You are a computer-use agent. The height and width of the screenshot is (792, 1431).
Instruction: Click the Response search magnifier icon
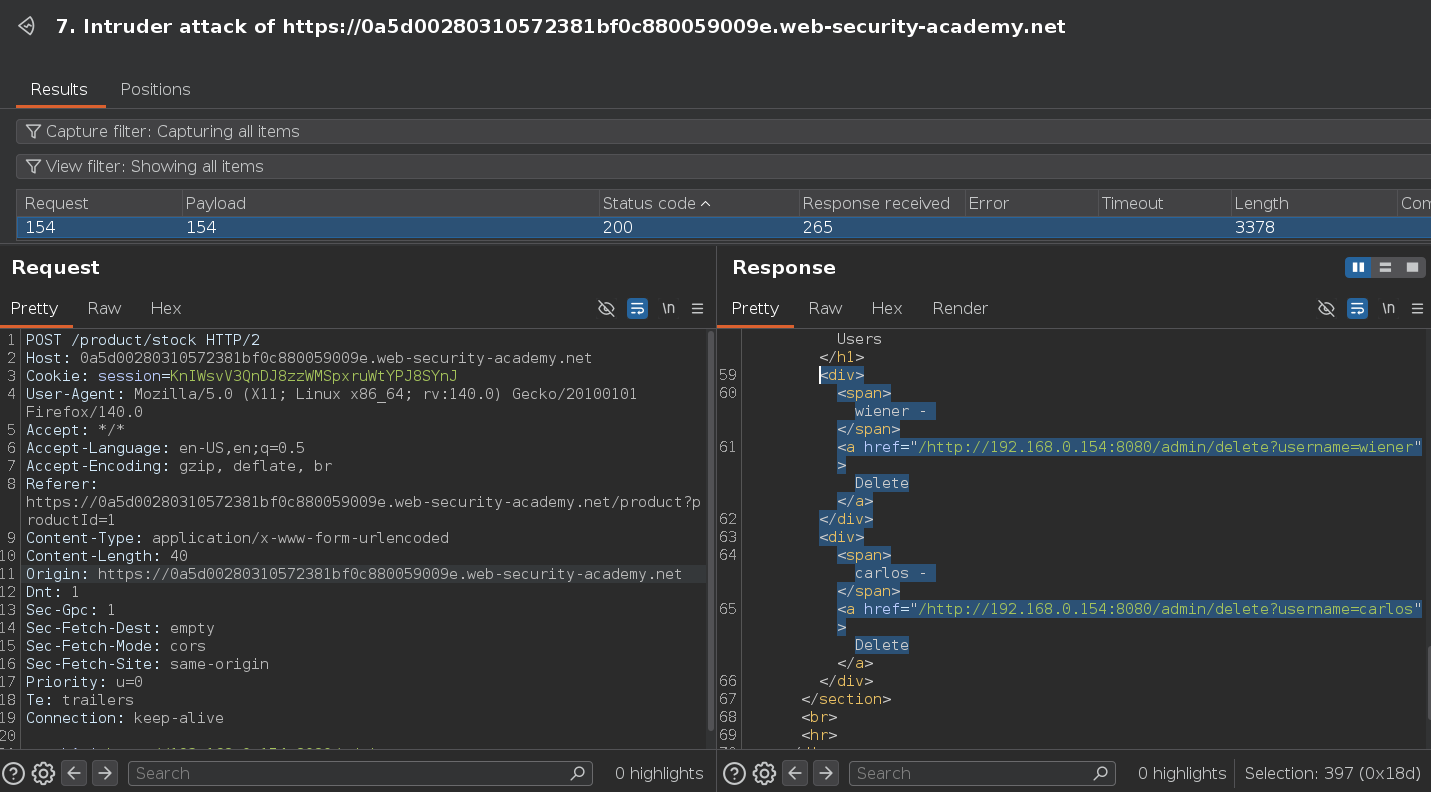[x=1100, y=773]
